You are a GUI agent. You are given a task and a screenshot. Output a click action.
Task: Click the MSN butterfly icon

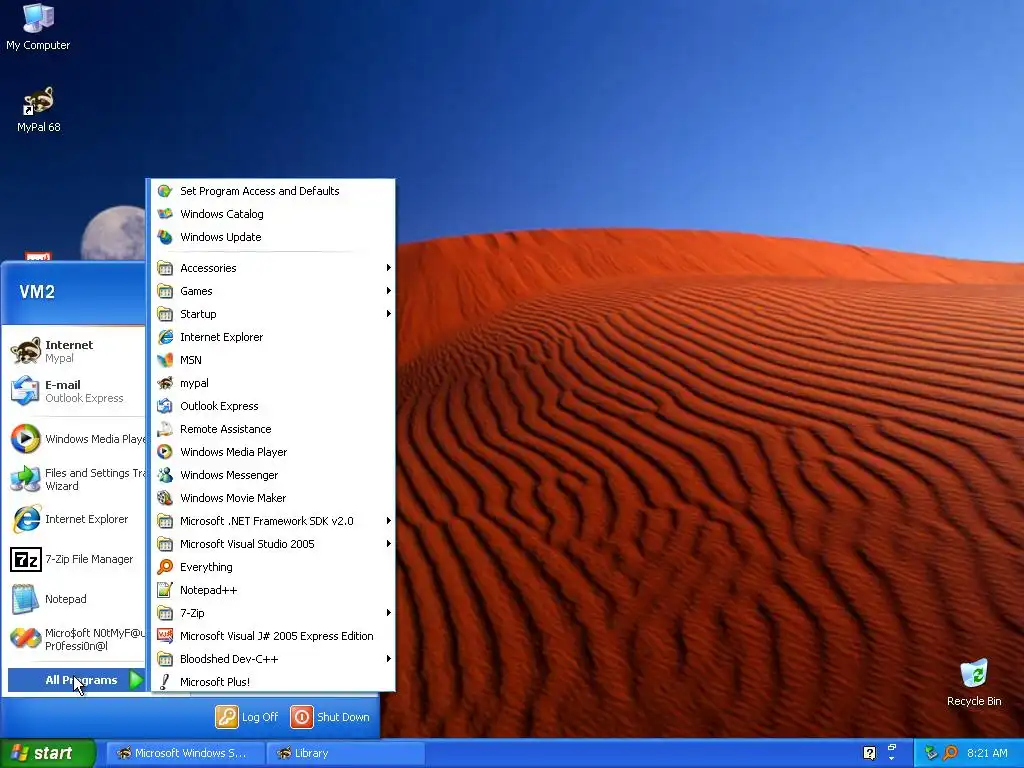tap(165, 360)
